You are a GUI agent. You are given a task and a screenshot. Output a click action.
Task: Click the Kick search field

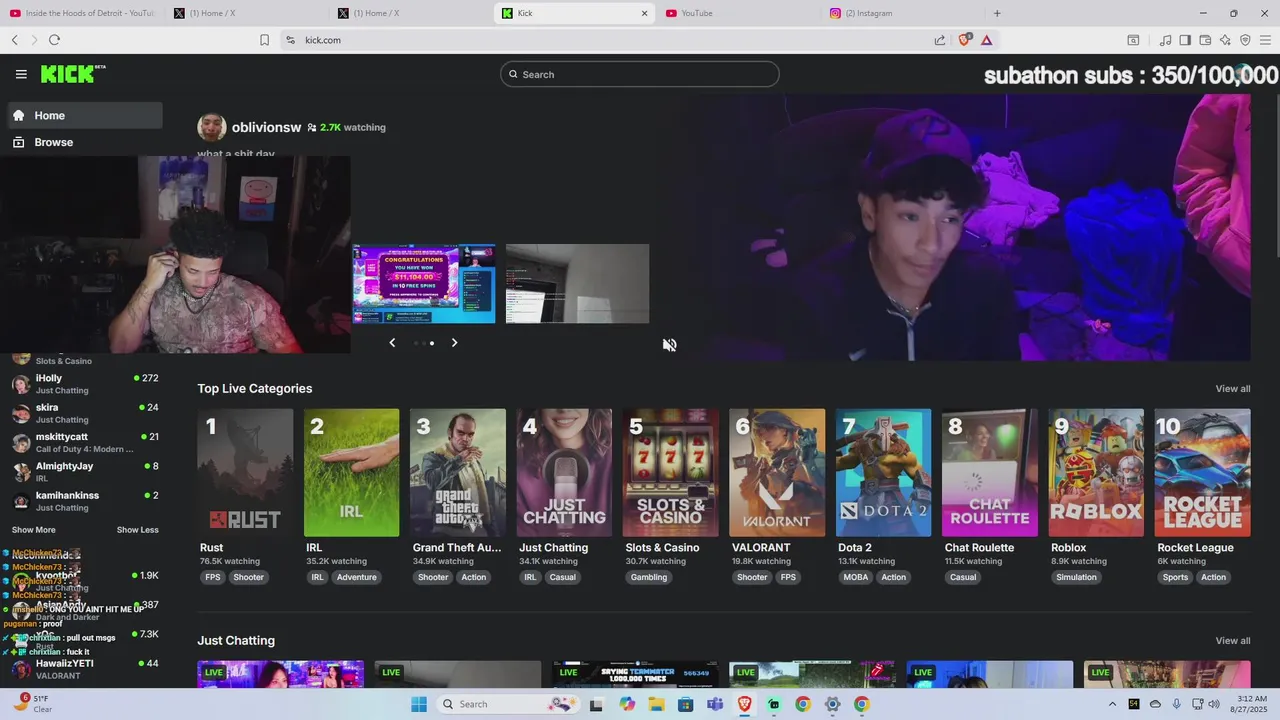tap(640, 74)
